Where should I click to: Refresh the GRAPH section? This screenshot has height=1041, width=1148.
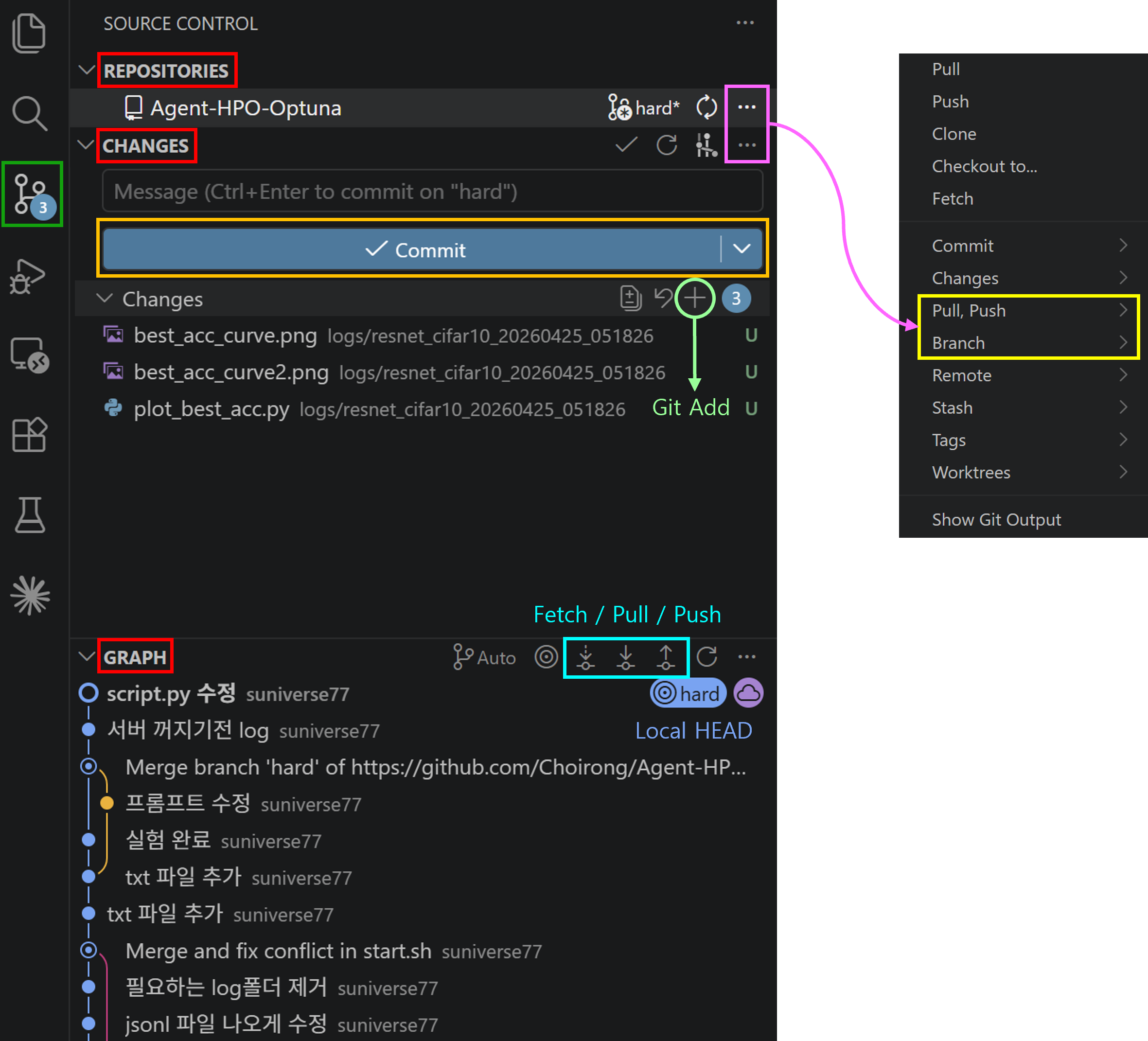coord(706,657)
